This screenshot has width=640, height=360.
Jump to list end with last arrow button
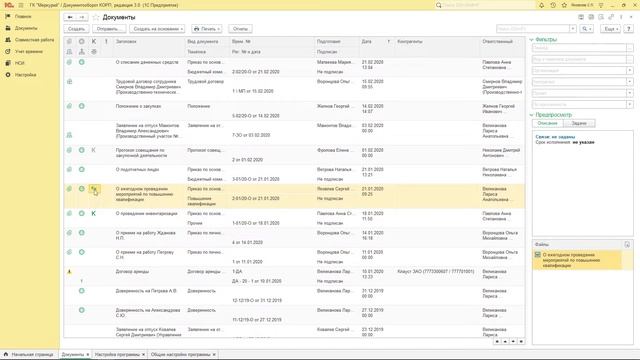point(521,341)
